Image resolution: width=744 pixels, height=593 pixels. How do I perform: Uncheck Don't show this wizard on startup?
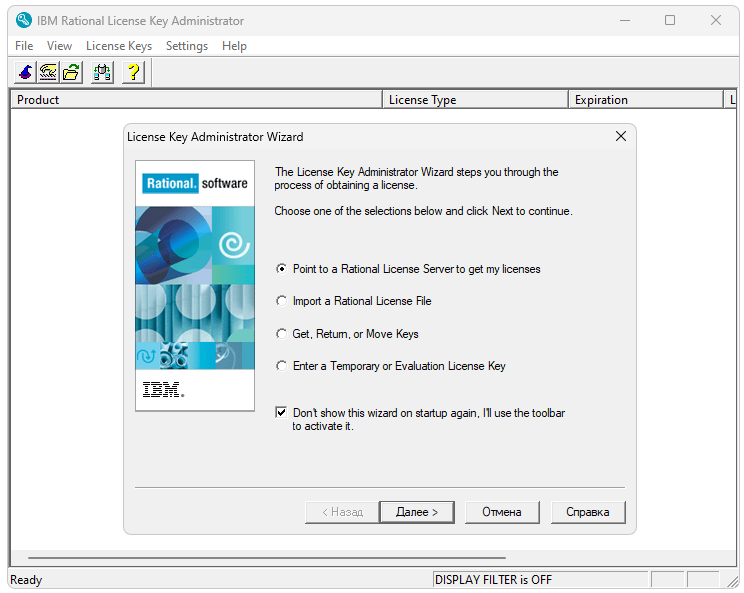(281, 412)
